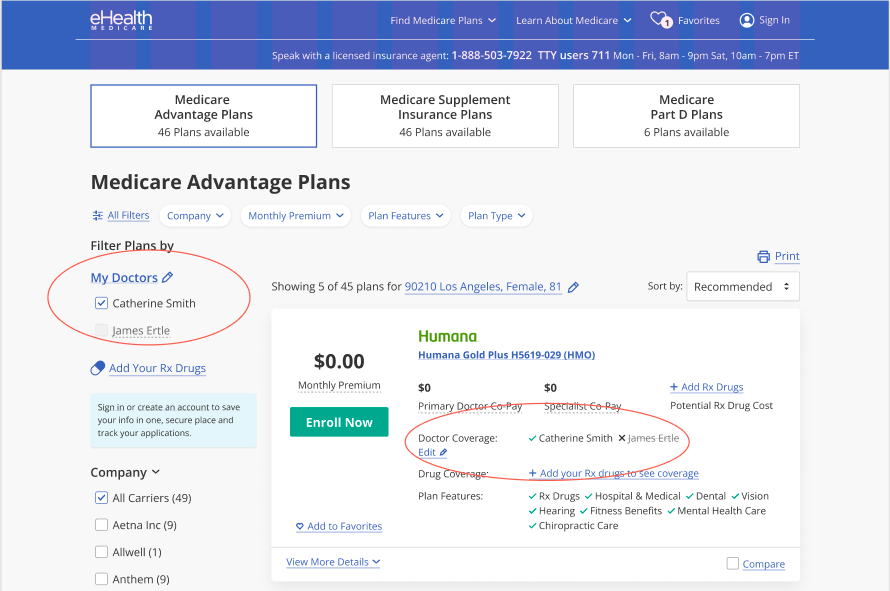Expand View More Details
The width and height of the screenshot is (890, 591).
tap(333, 562)
